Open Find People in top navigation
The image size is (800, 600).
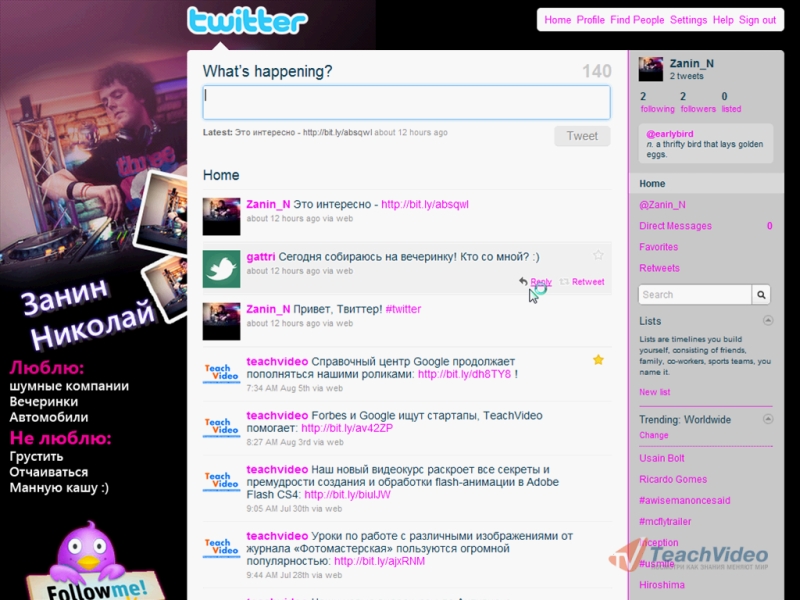tap(637, 20)
